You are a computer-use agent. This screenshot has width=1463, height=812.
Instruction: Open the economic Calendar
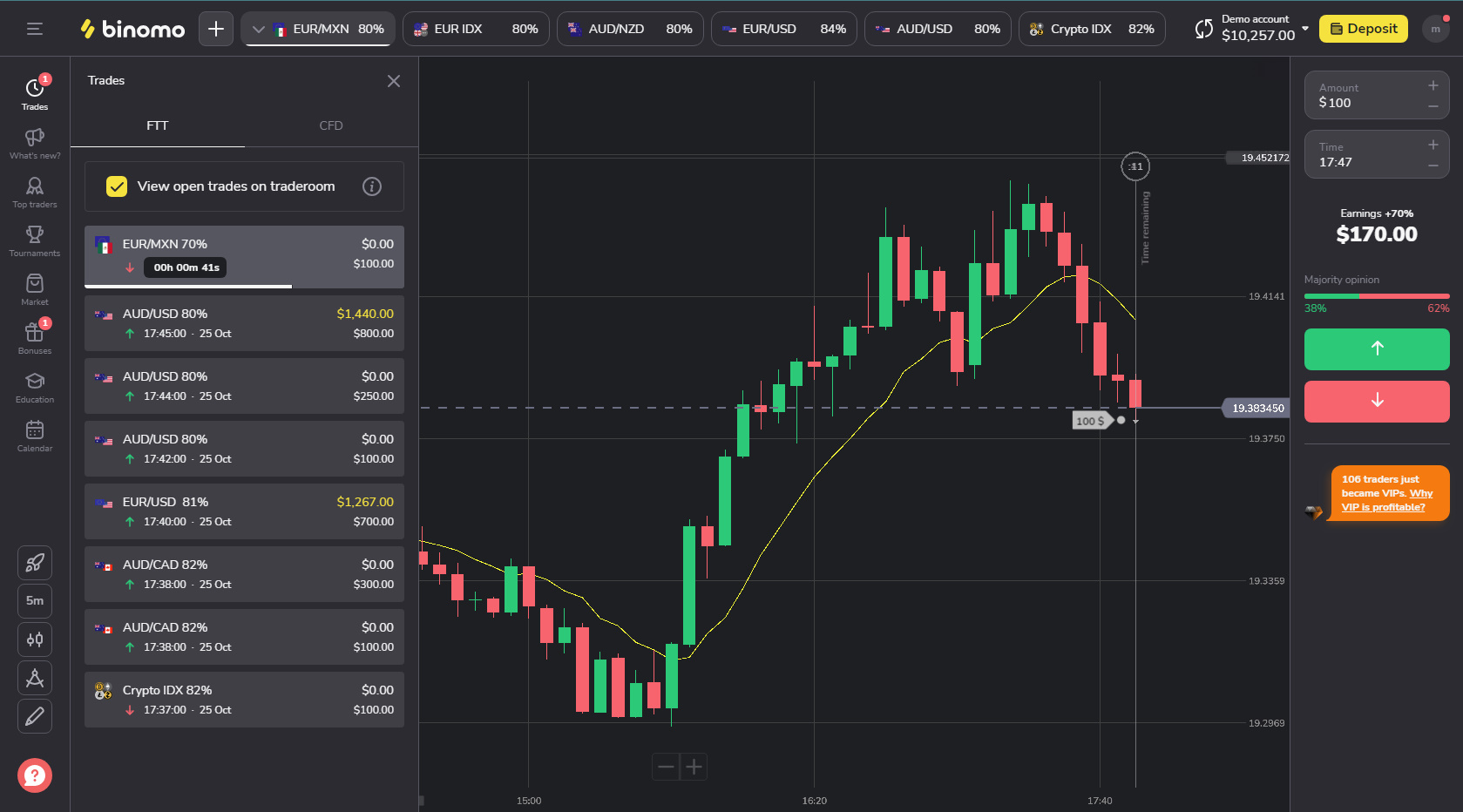pyautogui.click(x=35, y=436)
